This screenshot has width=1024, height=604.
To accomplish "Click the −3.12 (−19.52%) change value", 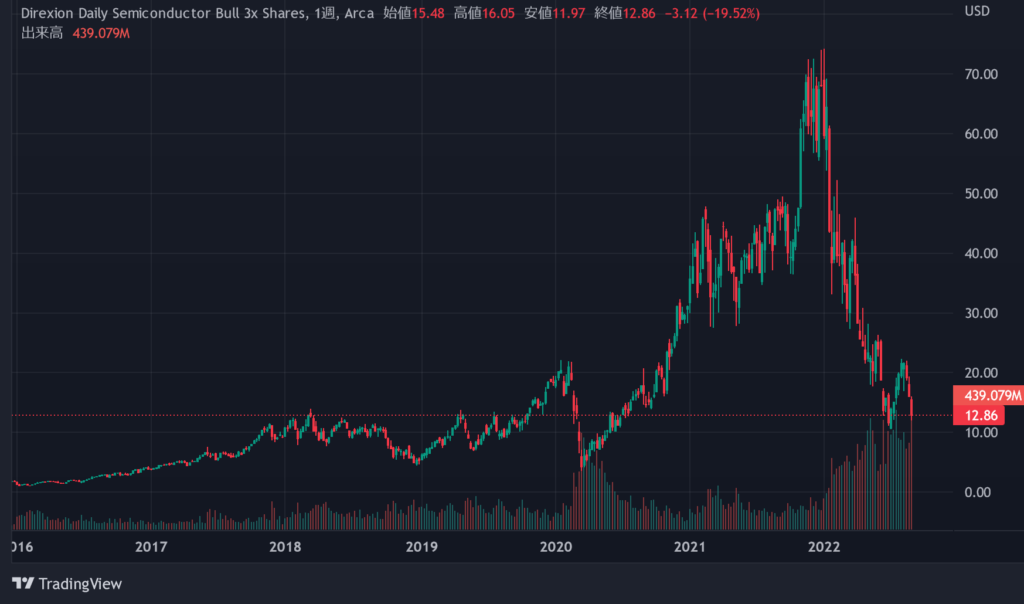I will coord(712,13).
